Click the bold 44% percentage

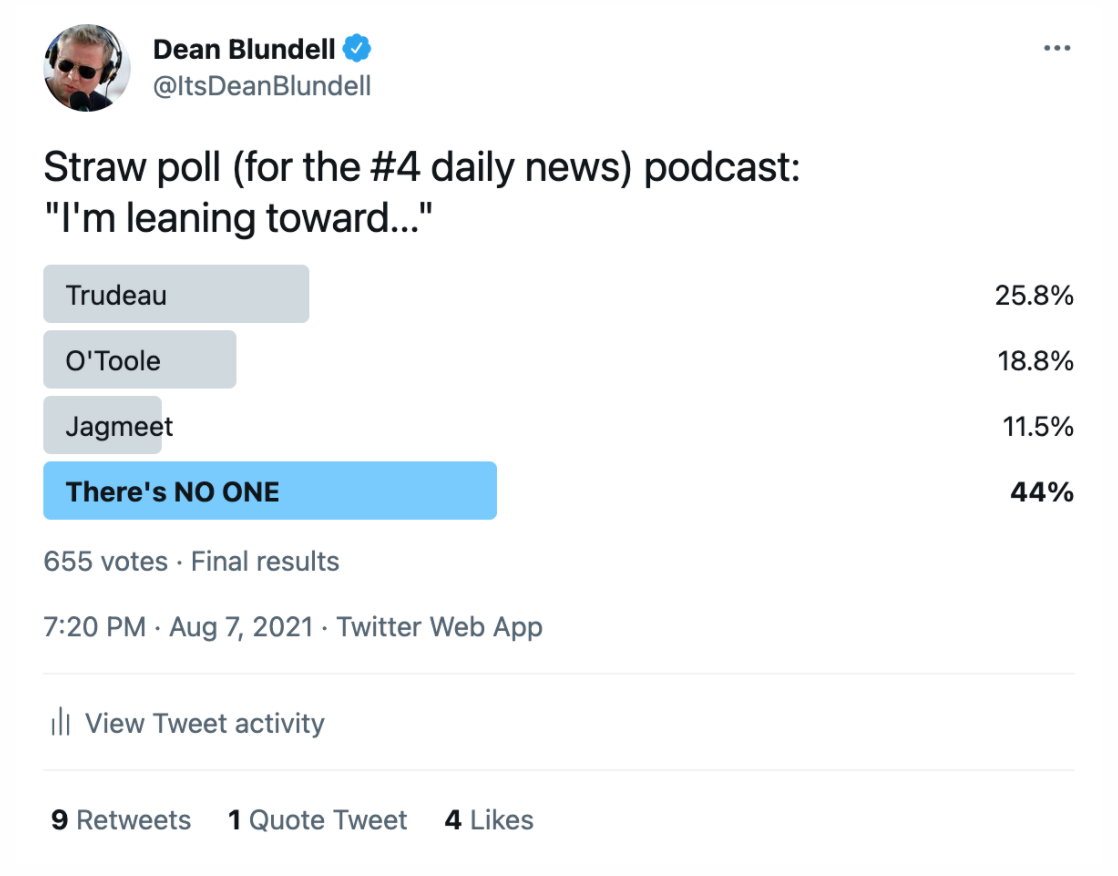pyautogui.click(x=1042, y=492)
